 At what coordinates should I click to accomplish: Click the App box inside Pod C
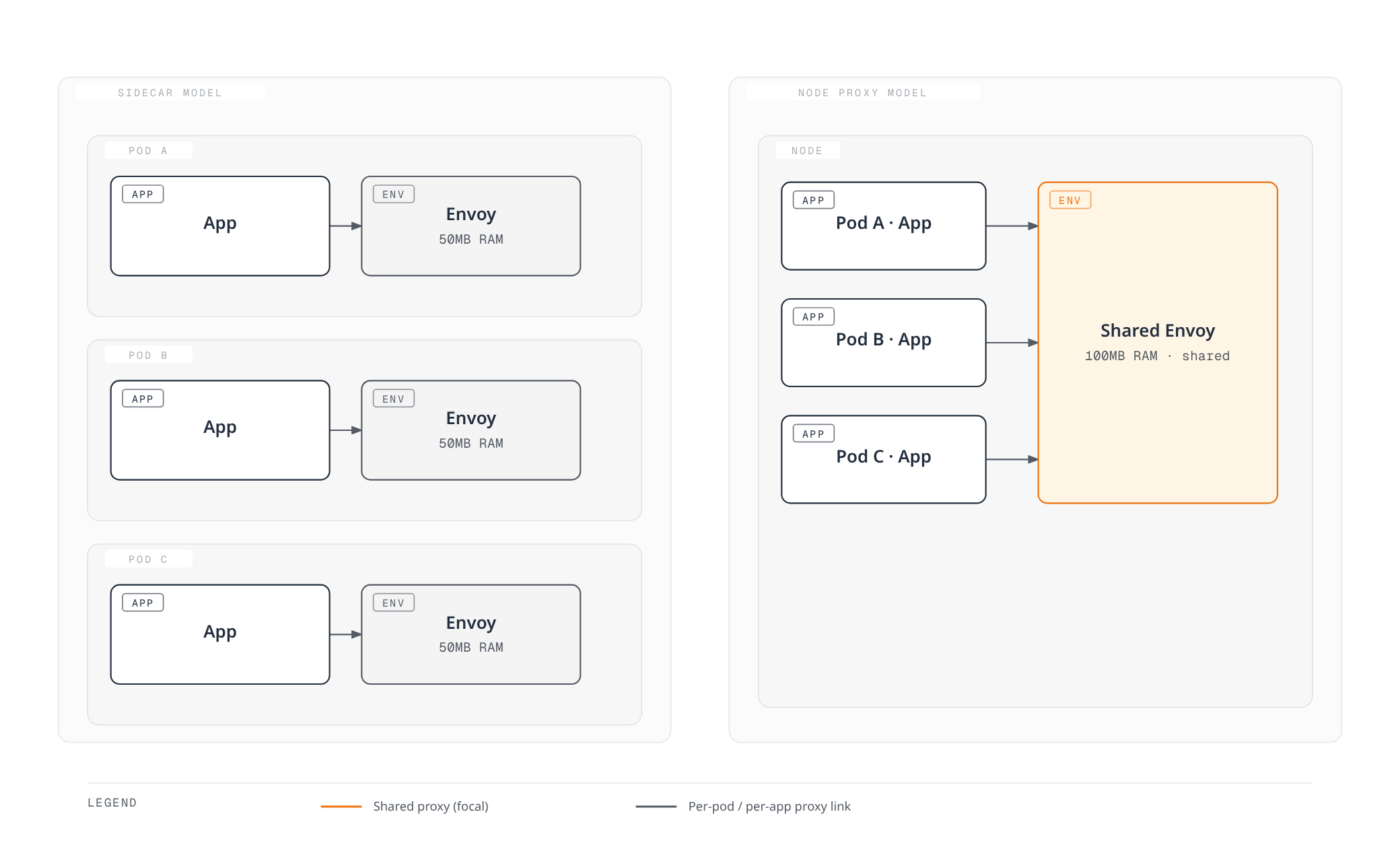tap(220, 634)
